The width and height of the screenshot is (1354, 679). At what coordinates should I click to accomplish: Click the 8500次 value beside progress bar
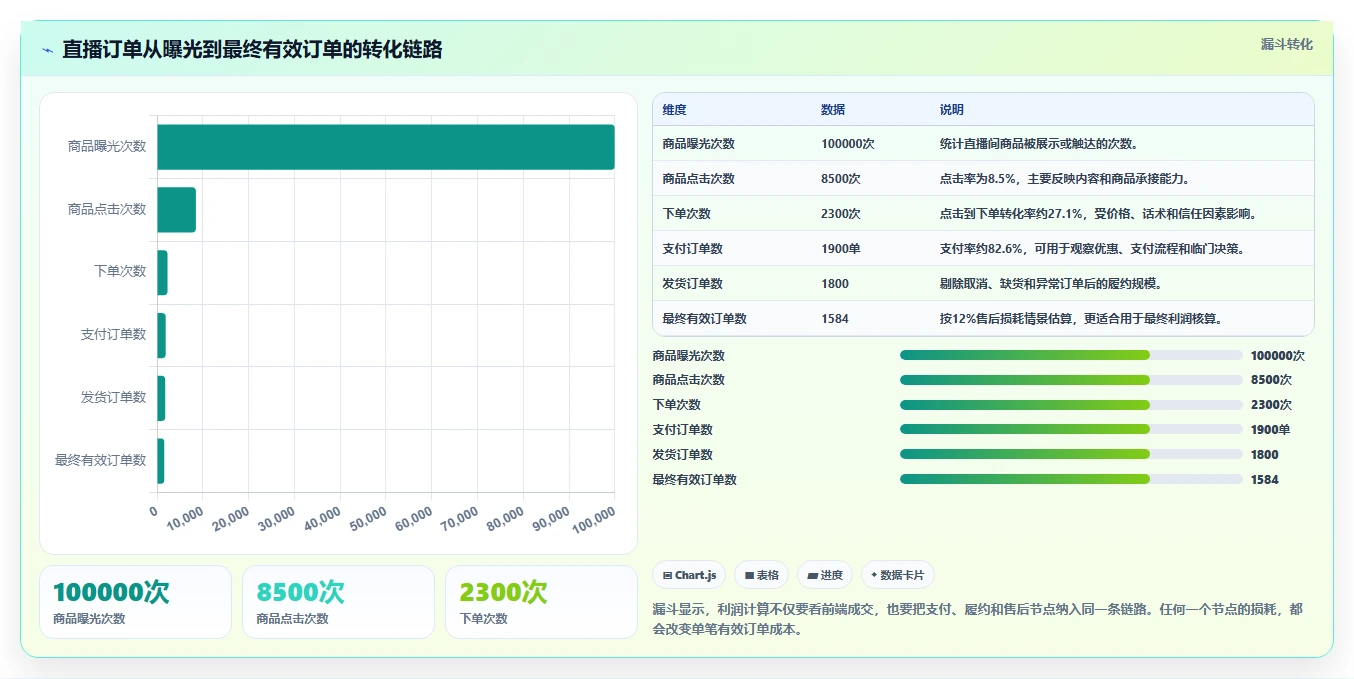click(x=1270, y=380)
